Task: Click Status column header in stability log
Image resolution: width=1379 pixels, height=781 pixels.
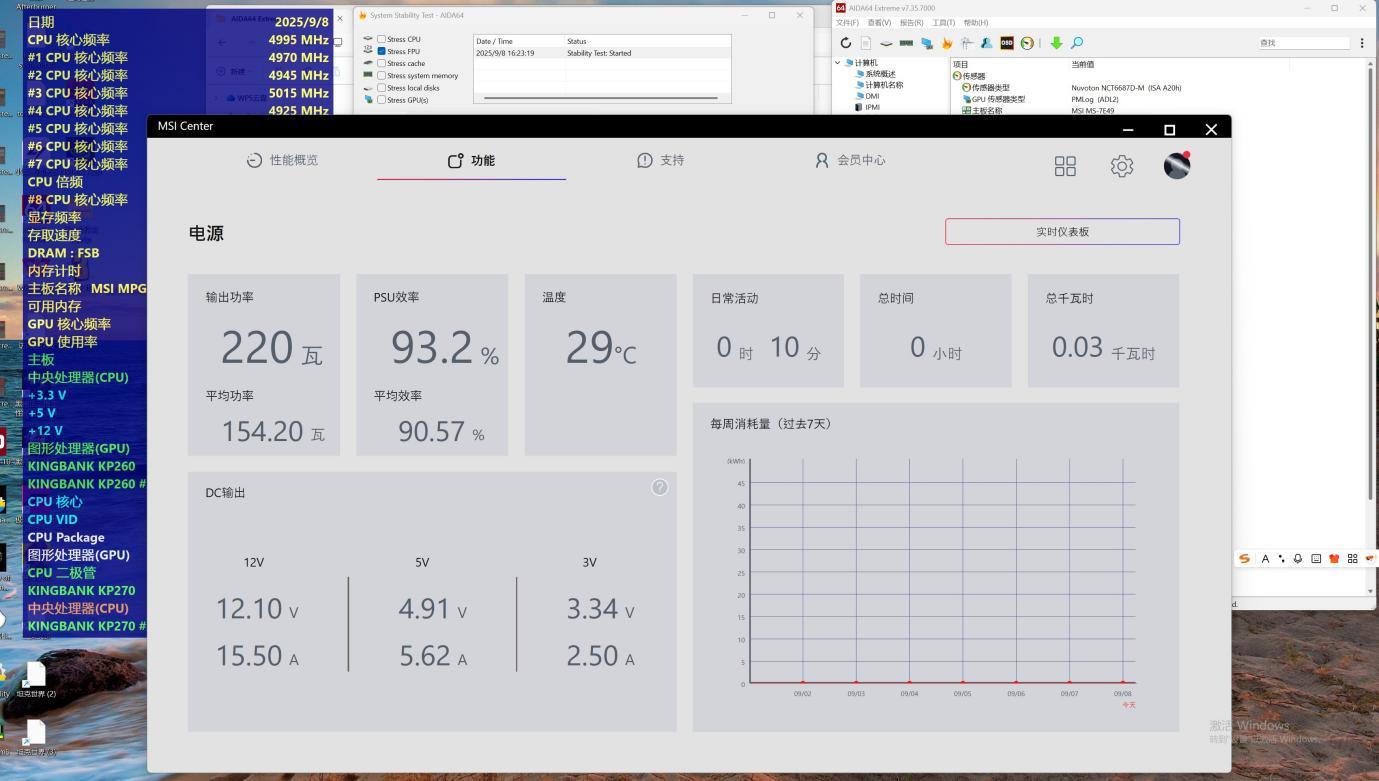Action: click(647, 41)
